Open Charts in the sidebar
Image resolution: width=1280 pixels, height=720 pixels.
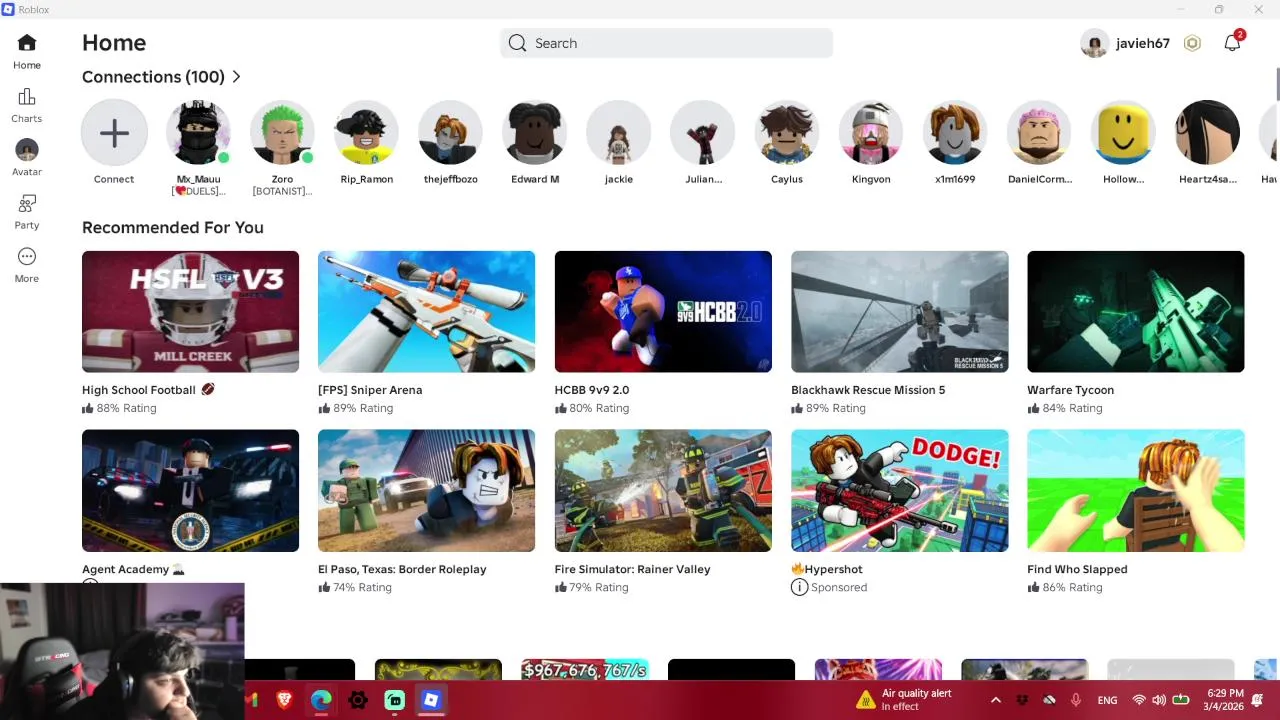tap(27, 97)
